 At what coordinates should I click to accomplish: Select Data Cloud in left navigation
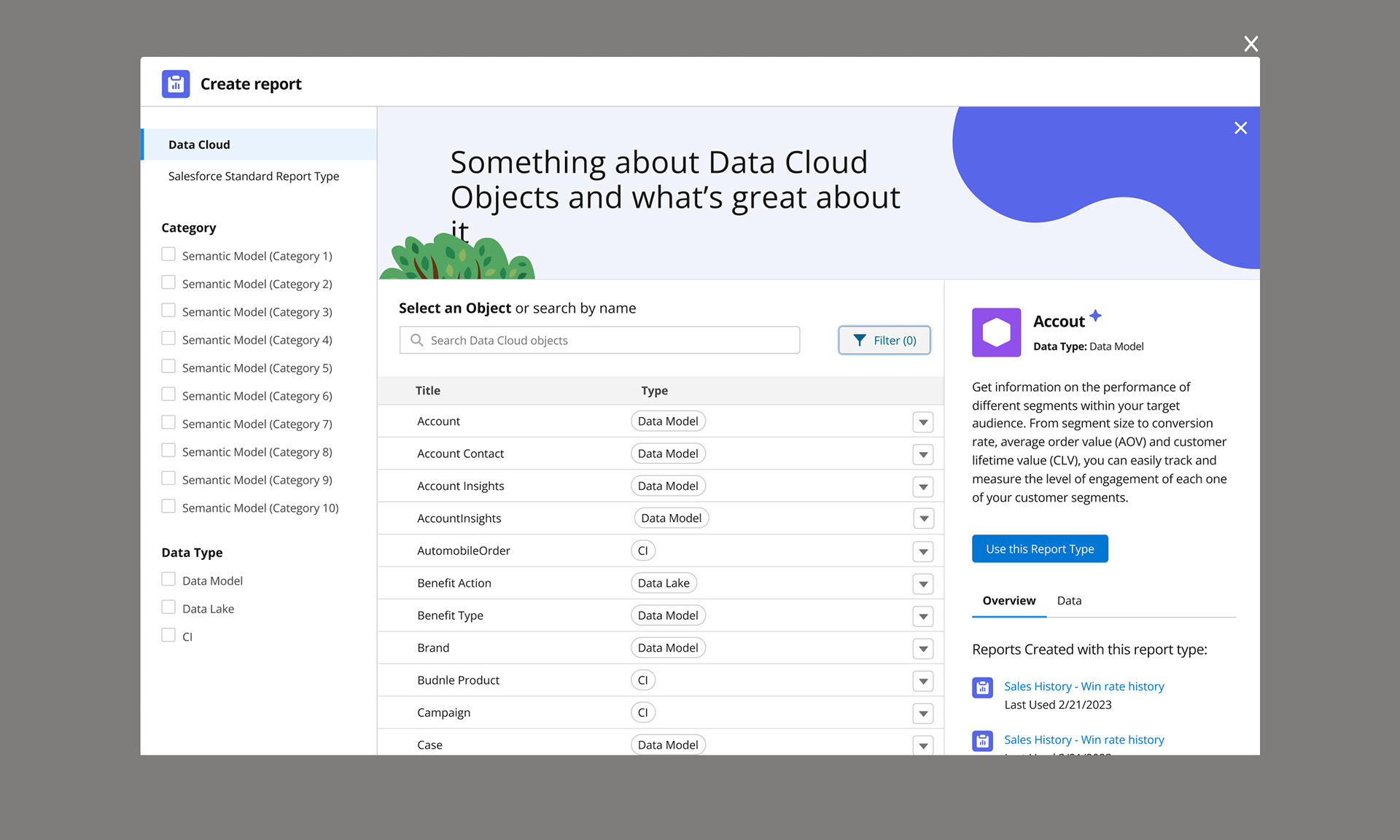(259, 144)
